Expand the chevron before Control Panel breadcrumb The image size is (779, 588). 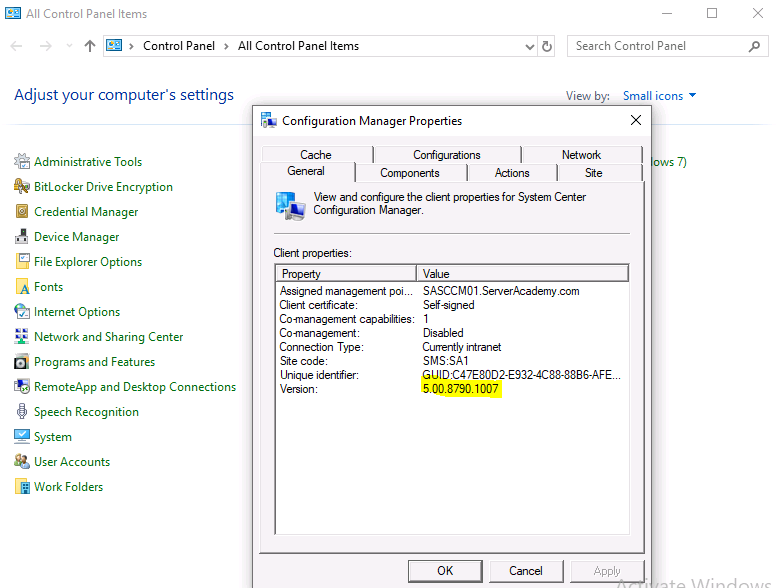click(x=131, y=46)
